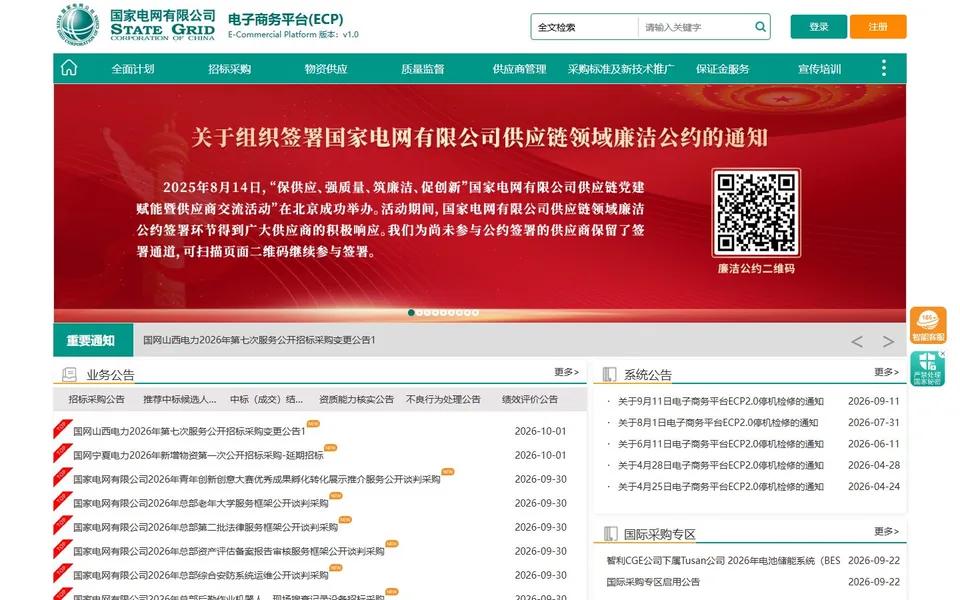This screenshot has width=960, height=600.
Task: Close the green shield floating widget
Action: point(943,354)
